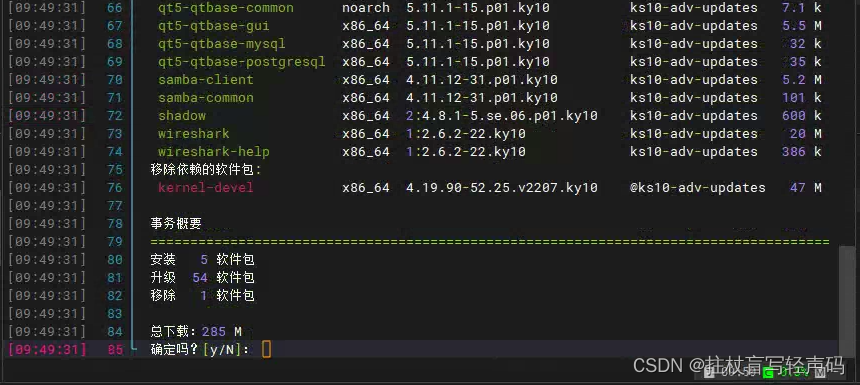Select the qt5-qtbase-mysql package name
Screen dimensions: 860x385
pos(222,44)
